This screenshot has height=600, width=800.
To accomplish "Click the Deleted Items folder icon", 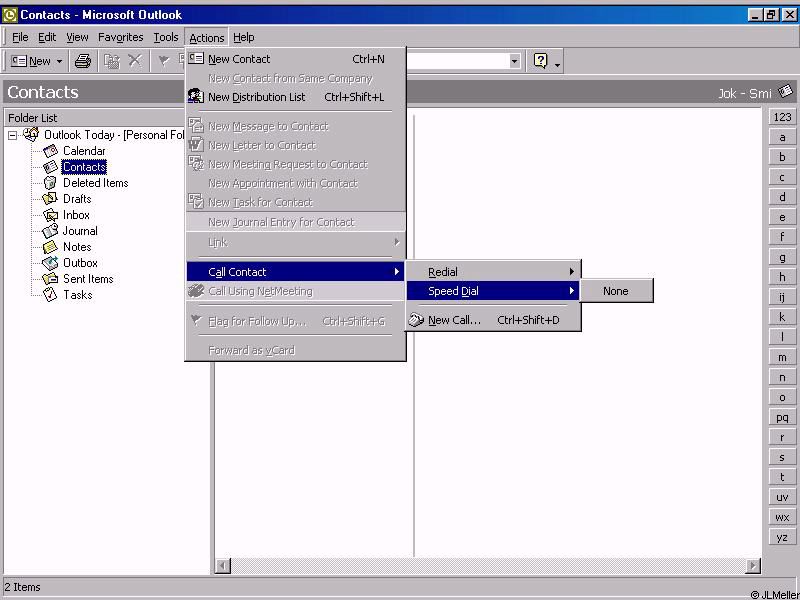I will (51, 183).
